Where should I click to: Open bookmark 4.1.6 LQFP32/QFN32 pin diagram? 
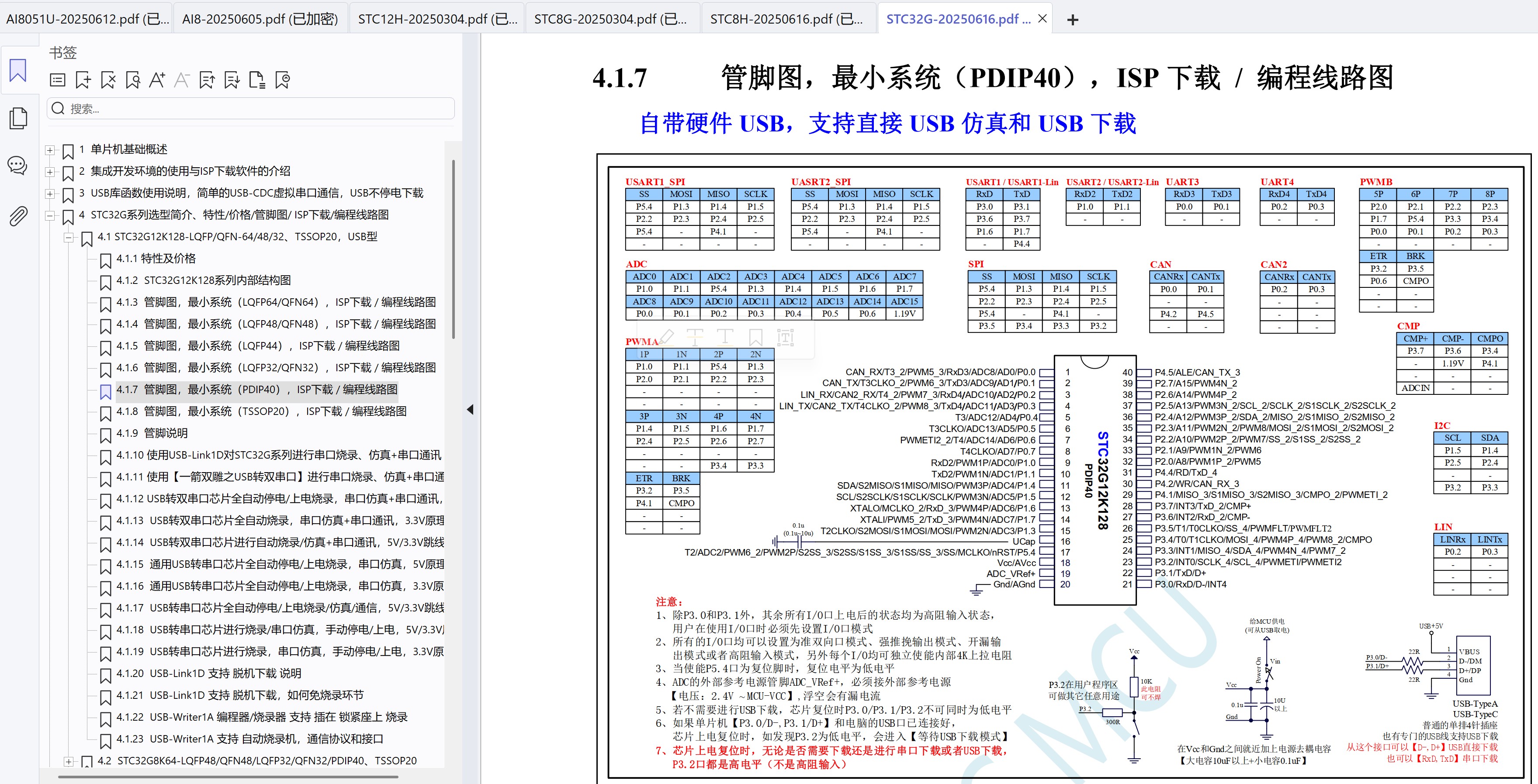click(276, 367)
